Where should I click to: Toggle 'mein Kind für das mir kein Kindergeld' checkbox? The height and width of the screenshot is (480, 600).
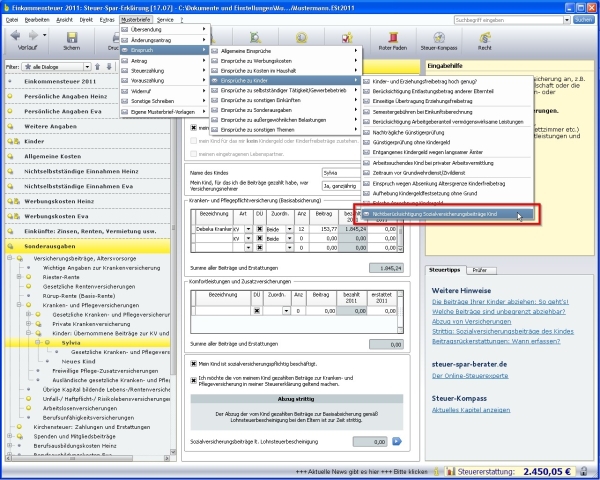click(x=194, y=141)
